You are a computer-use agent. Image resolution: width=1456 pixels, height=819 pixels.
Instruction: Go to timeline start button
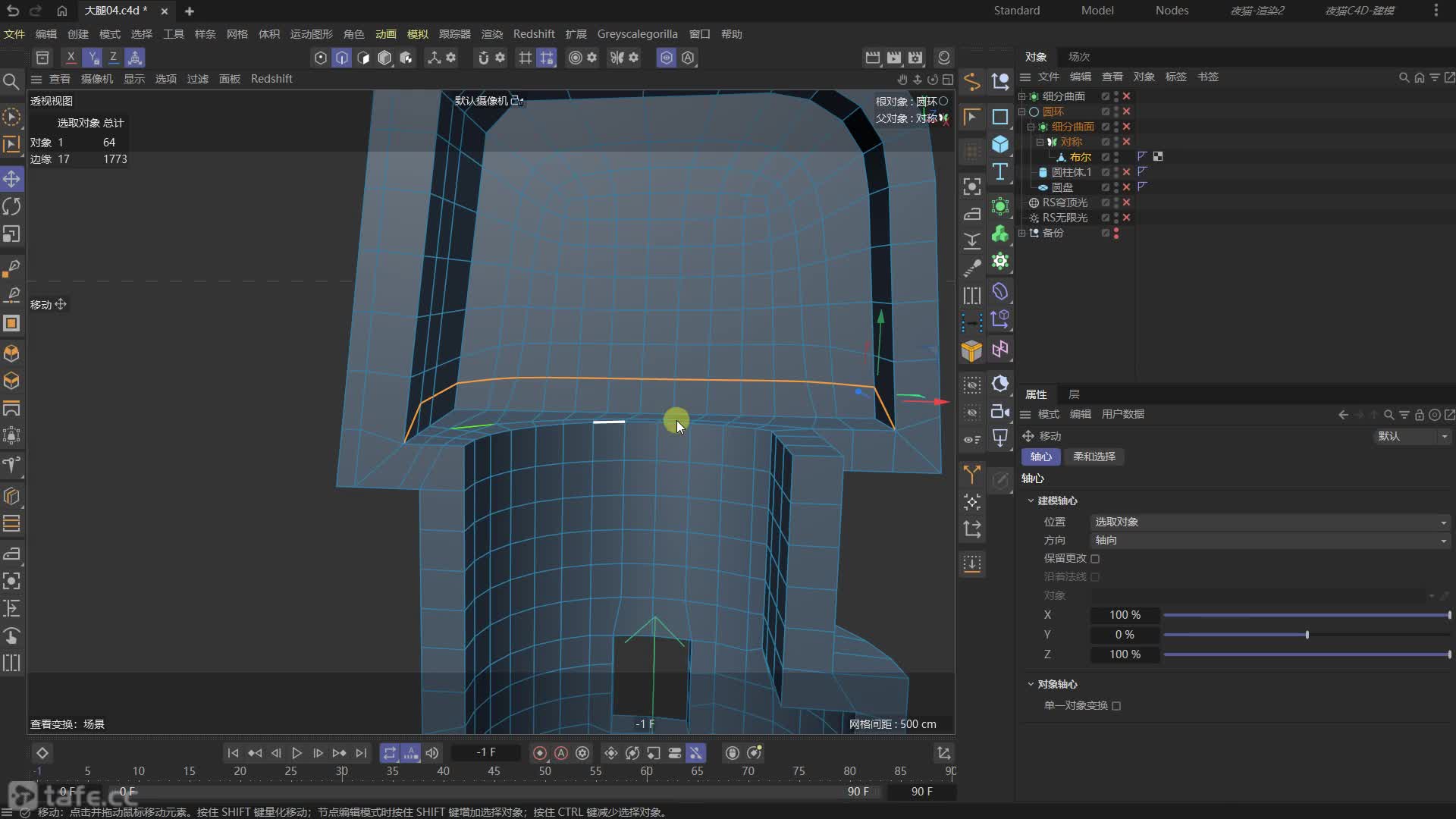pyautogui.click(x=233, y=753)
